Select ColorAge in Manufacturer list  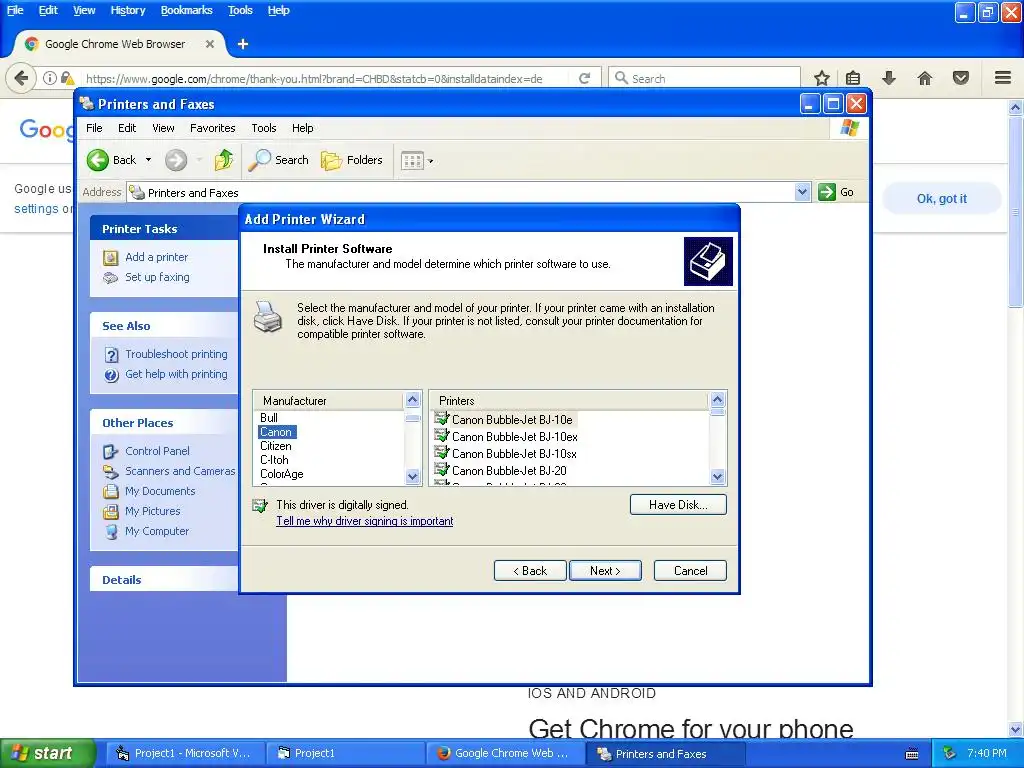point(281,474)
